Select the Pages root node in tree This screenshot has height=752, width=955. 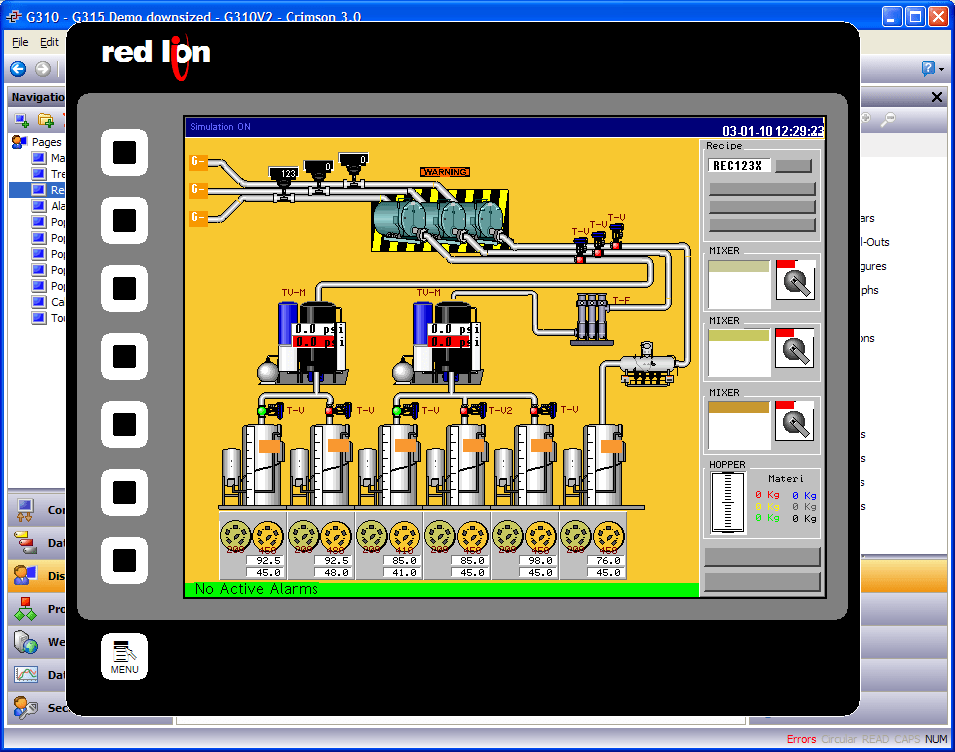coord(46,142)
